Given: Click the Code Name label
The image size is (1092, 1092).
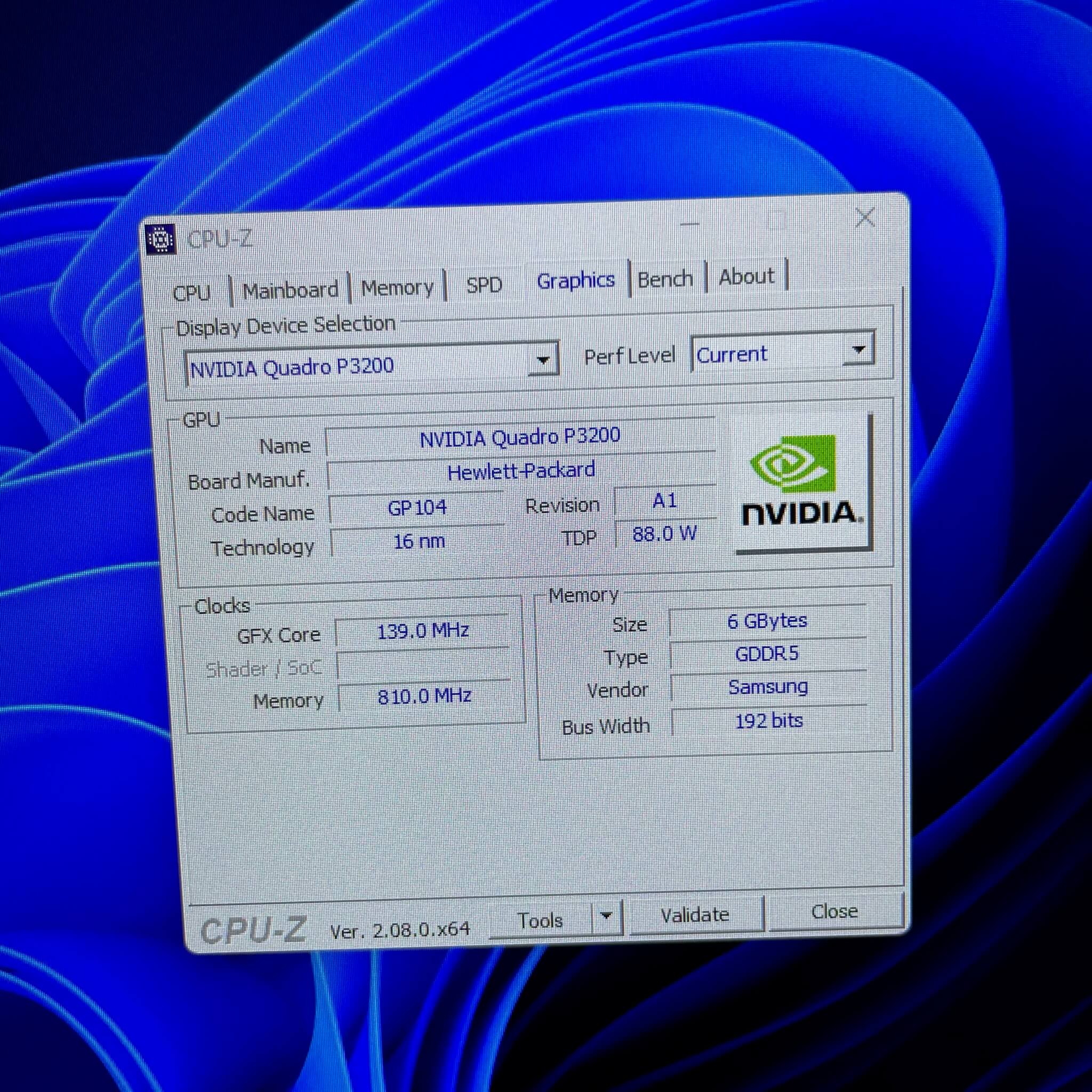Looking at the screenshot, I should (262, 514).
